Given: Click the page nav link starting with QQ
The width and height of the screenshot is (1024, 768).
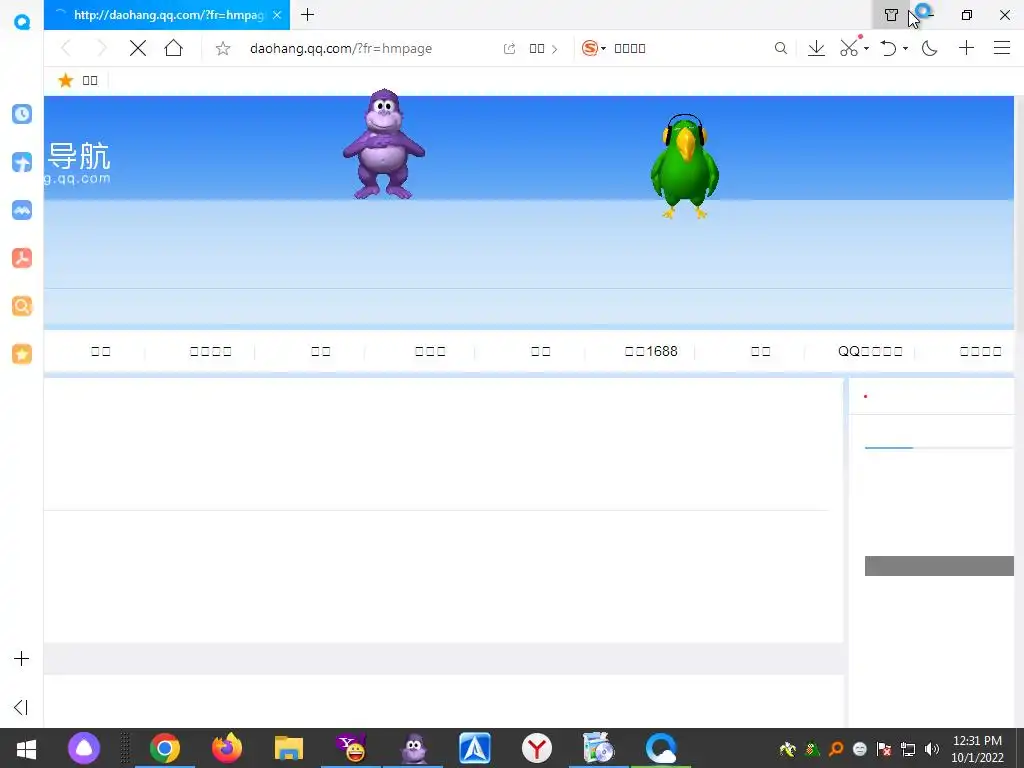Looking at the screenshot, I should coord(871,351).
